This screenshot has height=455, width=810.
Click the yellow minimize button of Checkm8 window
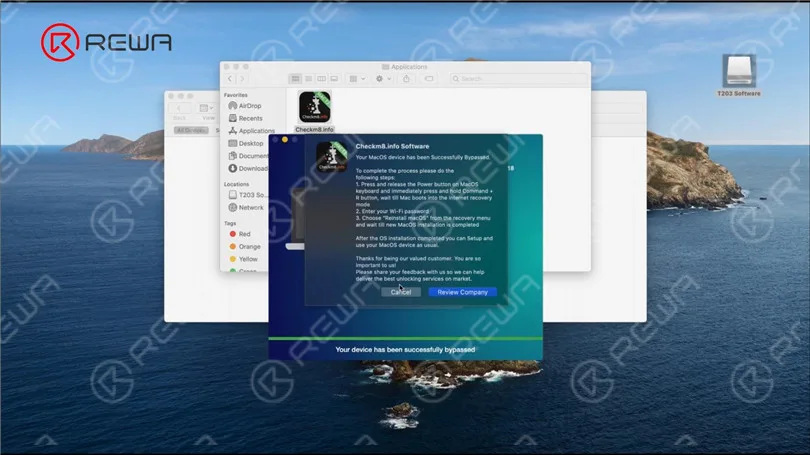pyautogui.click(x=285, y=139)
